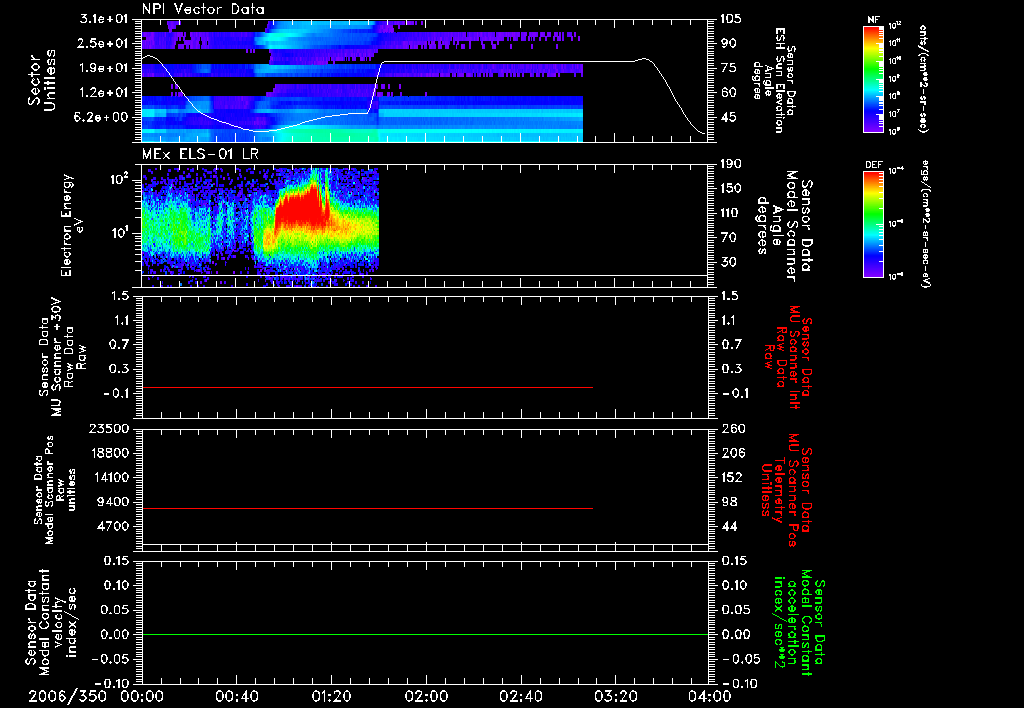Click the 75 degree sun elevation tick
Viewport: 1024px width, 708px height.
click(728, 68)
